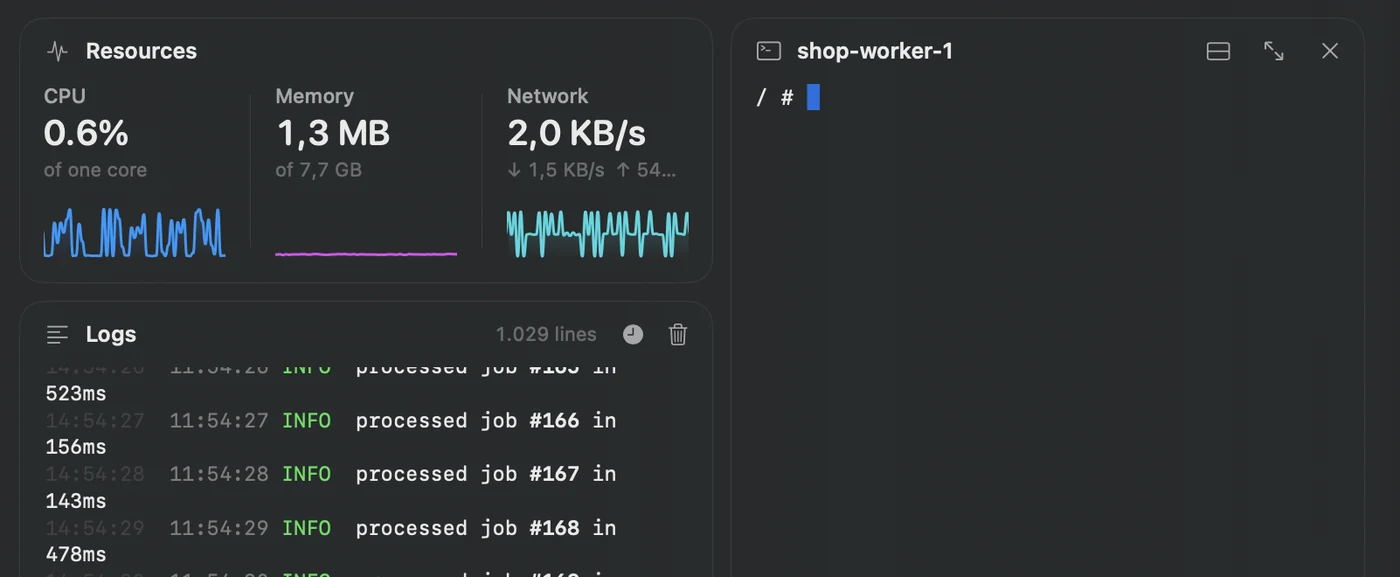Click the 1.029 lines counter
The height and width of the screenshot is (577, 1400).
[x=546, y=334]
